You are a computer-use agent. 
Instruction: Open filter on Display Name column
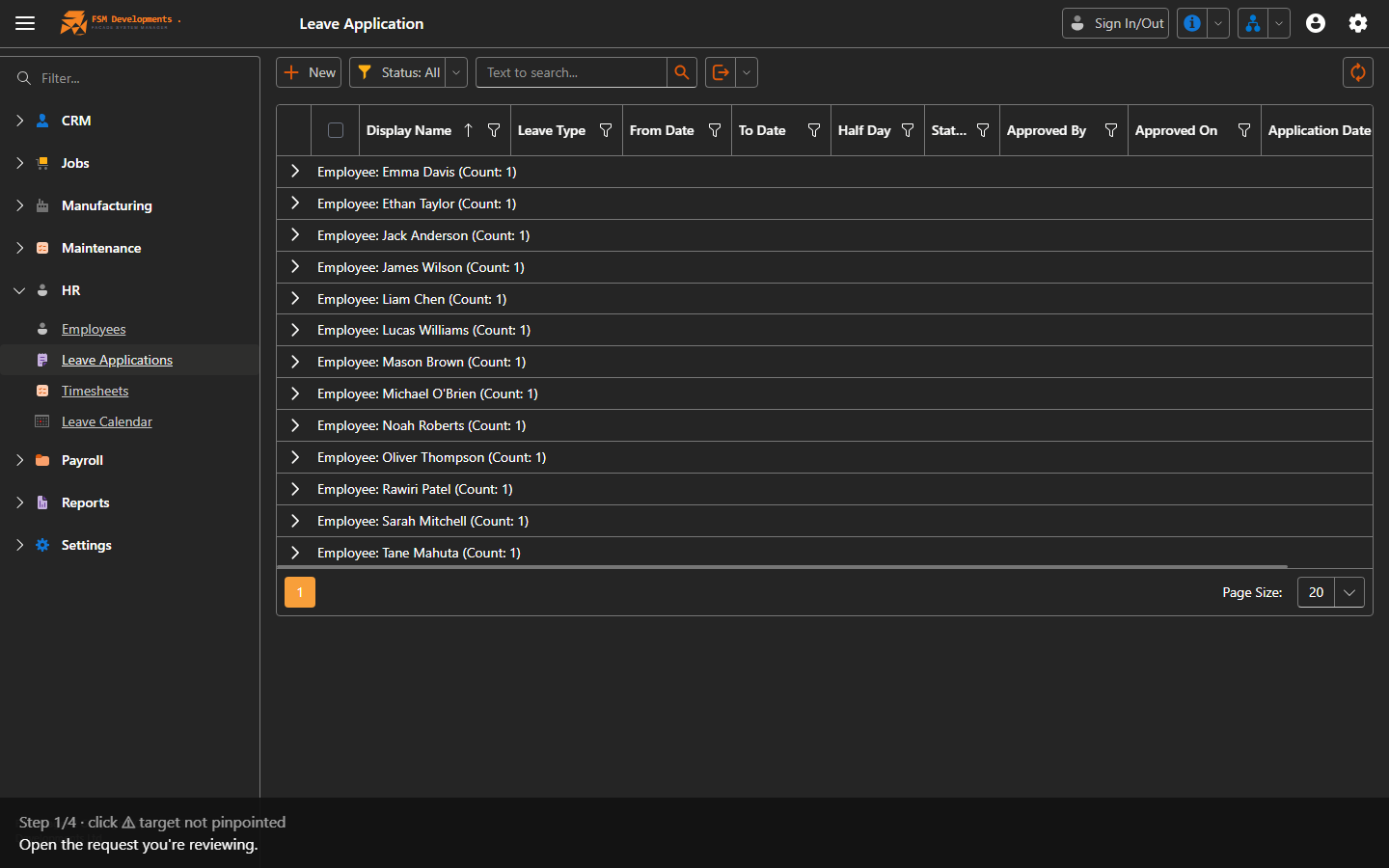[x=494, y=130]
